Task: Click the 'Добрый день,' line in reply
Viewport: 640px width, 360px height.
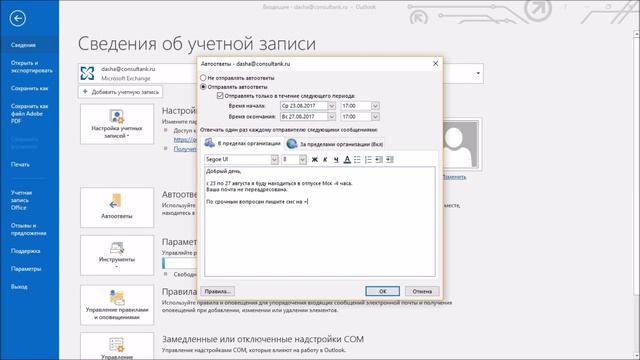Action: (x=224, y=171)
